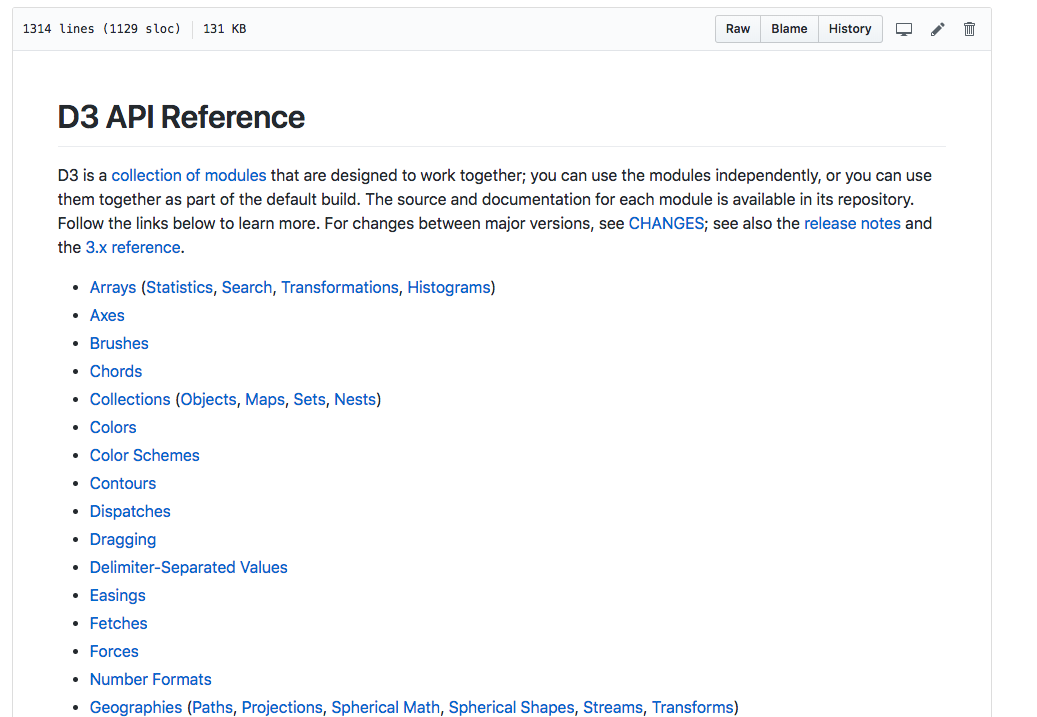Open the Objects link
The width and height of the screenshot is (1037, 717).
coord(208,400)
